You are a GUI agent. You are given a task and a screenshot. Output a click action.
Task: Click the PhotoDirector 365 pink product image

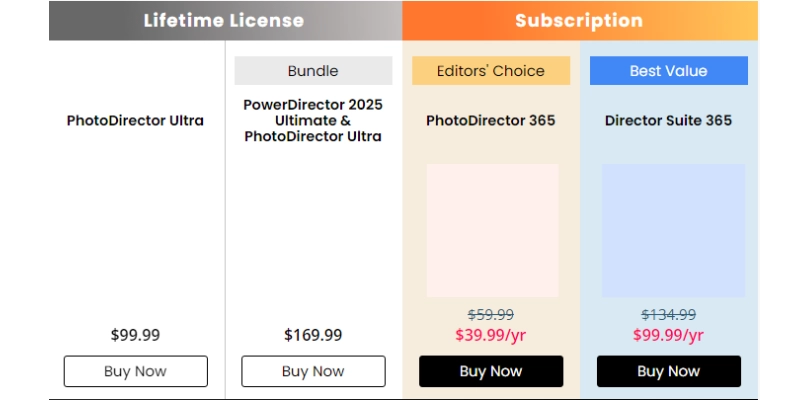click(492, 230)
